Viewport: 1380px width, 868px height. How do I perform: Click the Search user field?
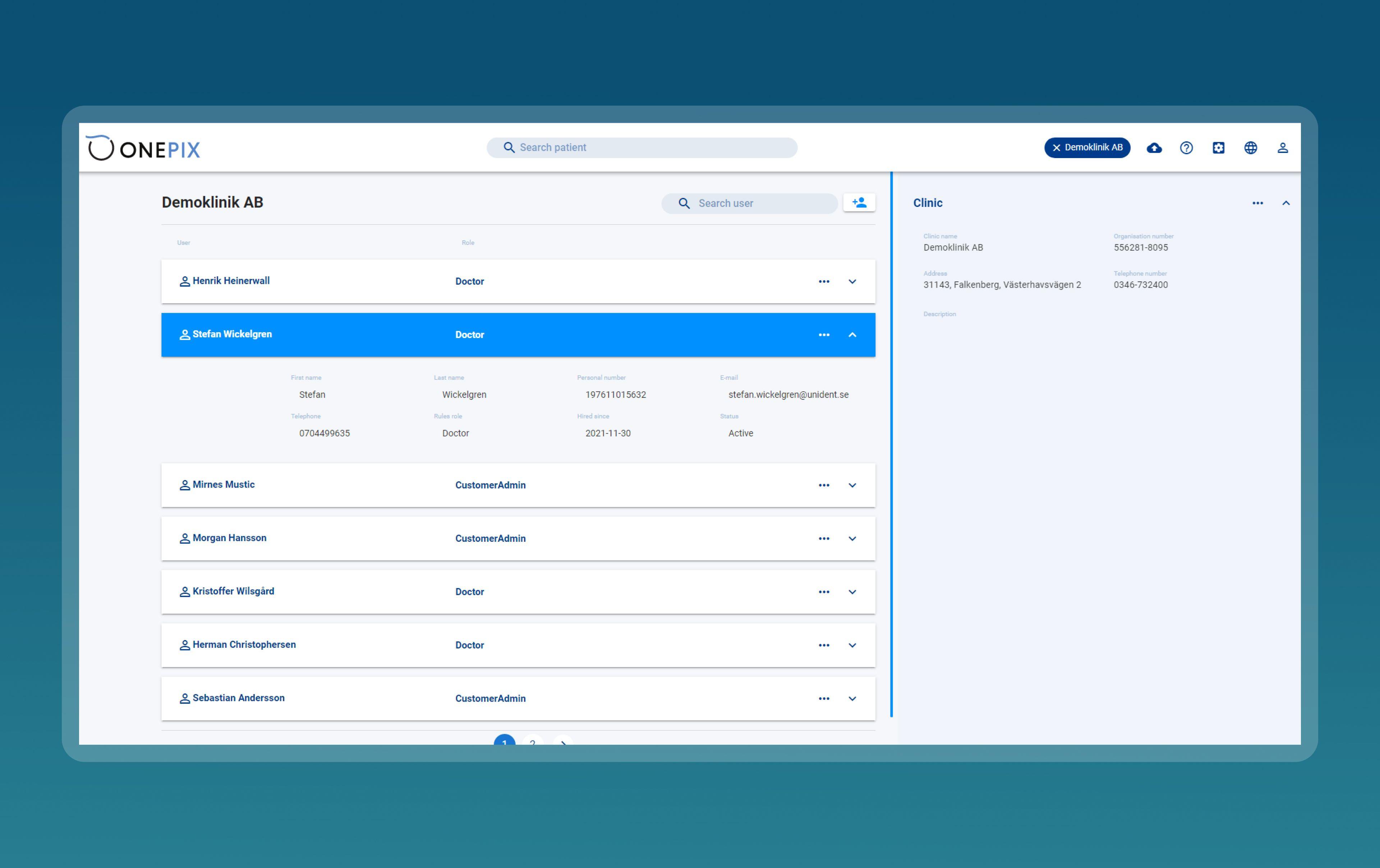[x=750, y=203]
